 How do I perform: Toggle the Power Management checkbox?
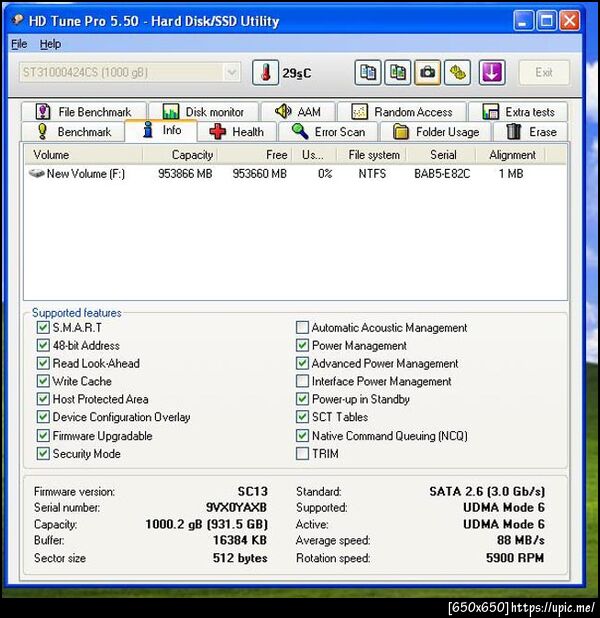pos(302,345)
